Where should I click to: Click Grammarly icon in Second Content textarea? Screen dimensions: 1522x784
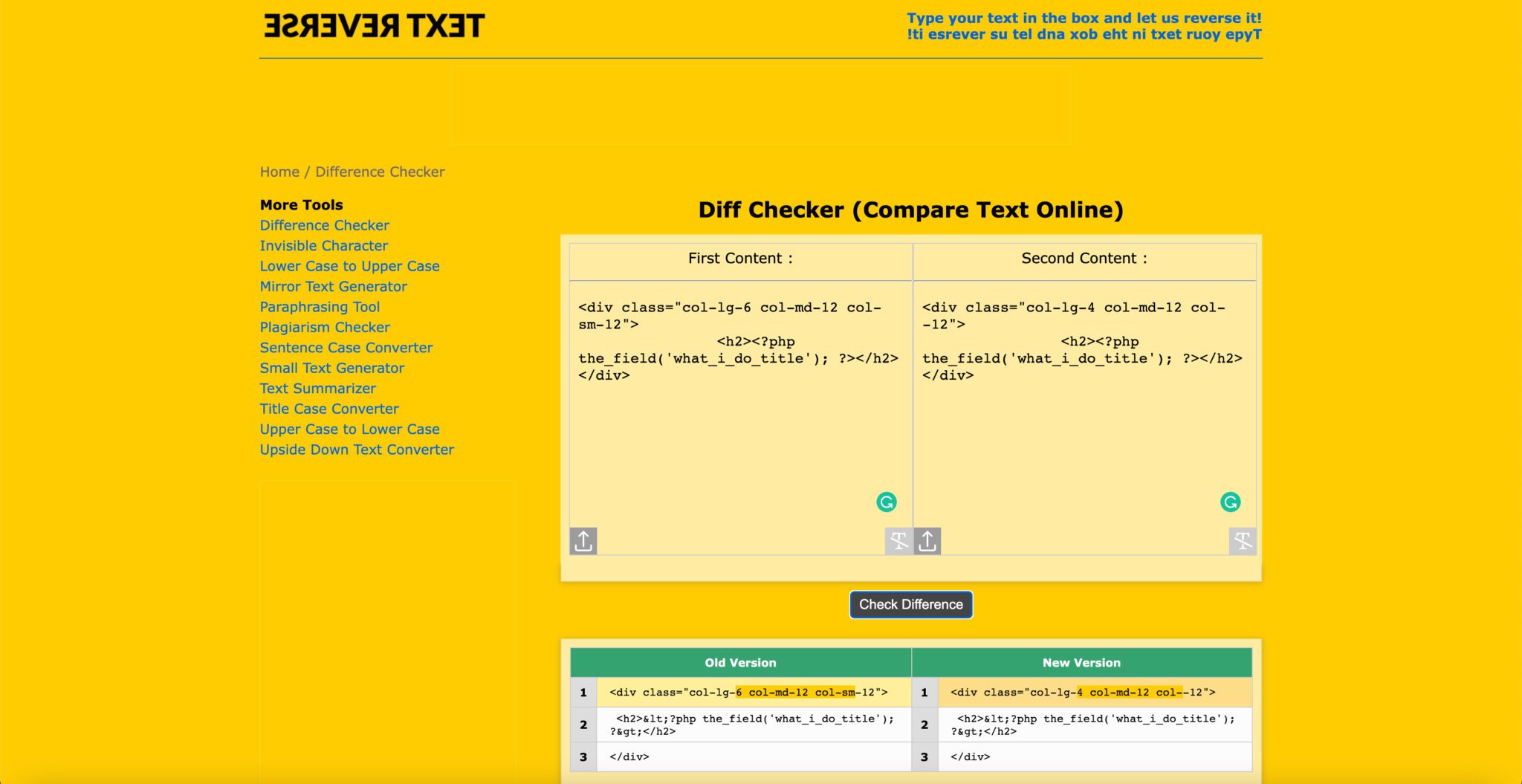1231,502
